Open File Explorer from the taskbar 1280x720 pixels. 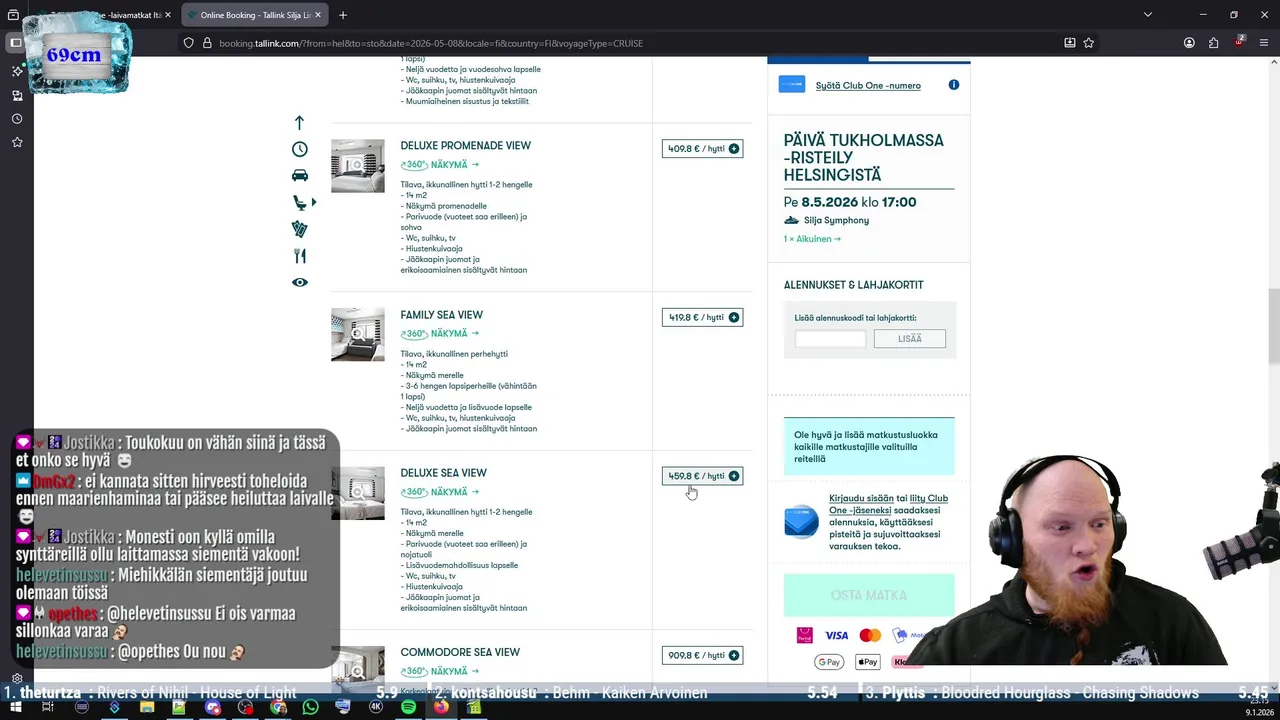pyautogui.click(x=146, y=707)
